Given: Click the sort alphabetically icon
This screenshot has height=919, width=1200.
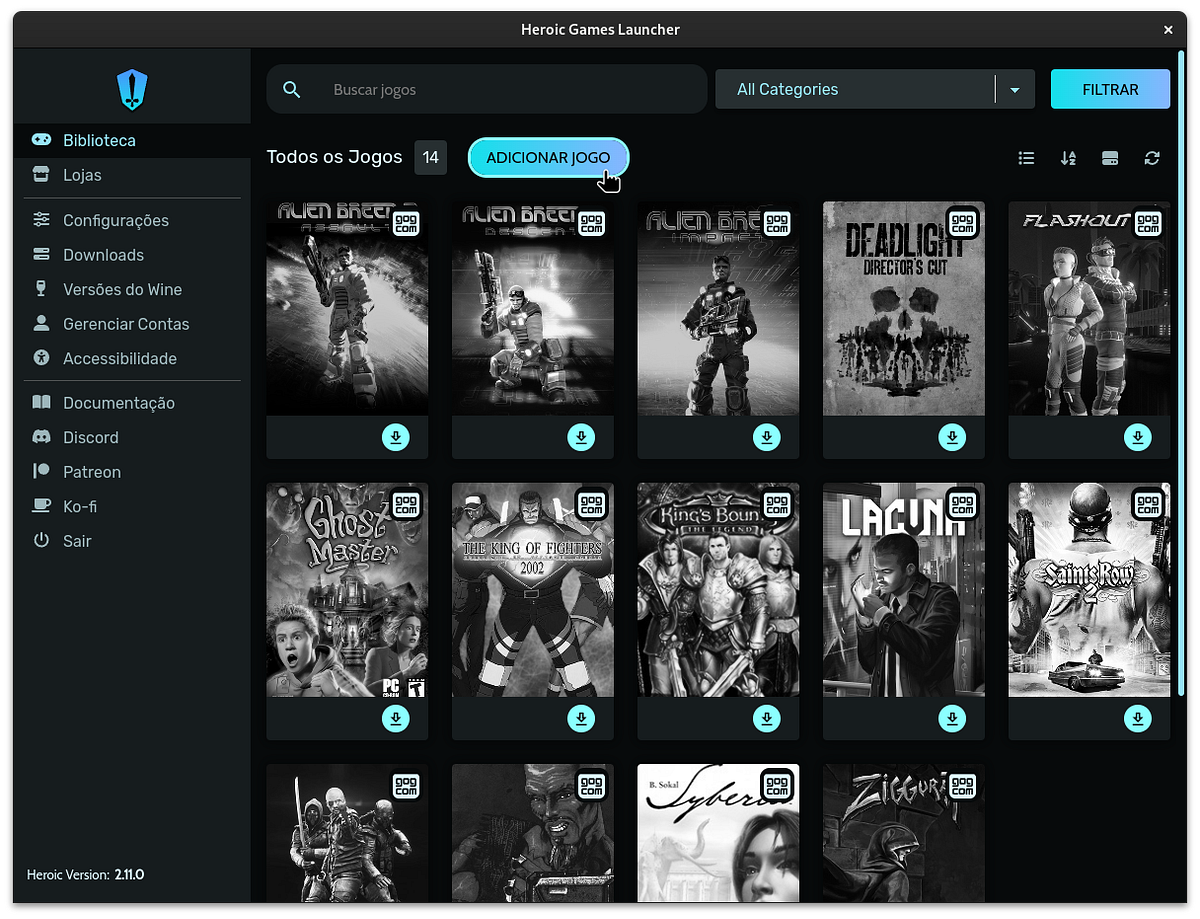Looking at the screenshot, I should 1068,158.
